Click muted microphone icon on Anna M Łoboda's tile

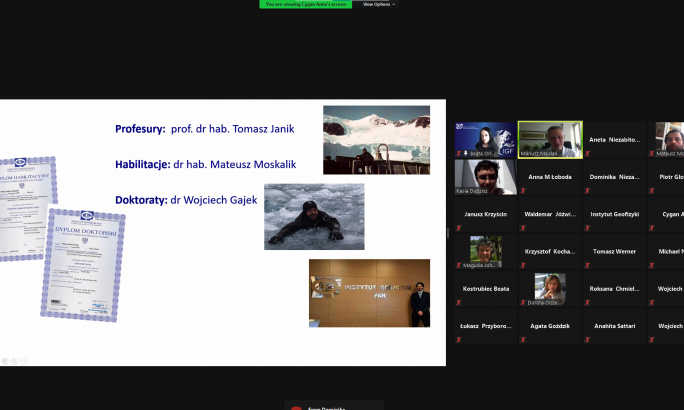(x=523, y=191)
